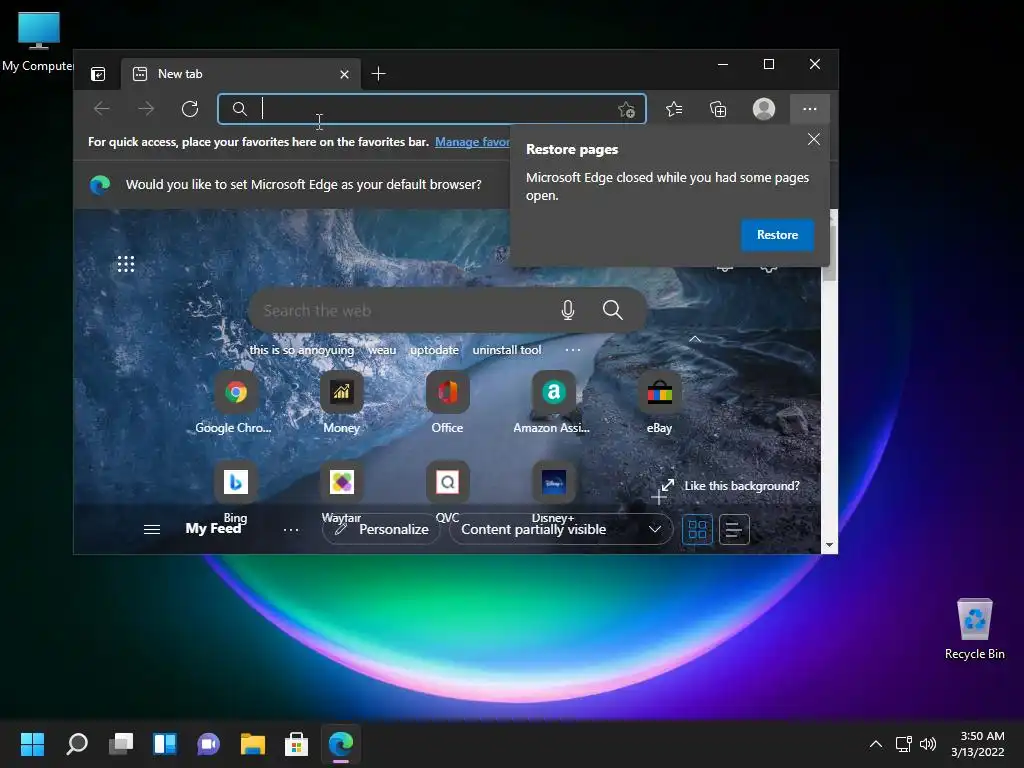Open the app launcher grid icon
The height and width of the screenshot is (768, 1024).
click(x=126, y=264)
